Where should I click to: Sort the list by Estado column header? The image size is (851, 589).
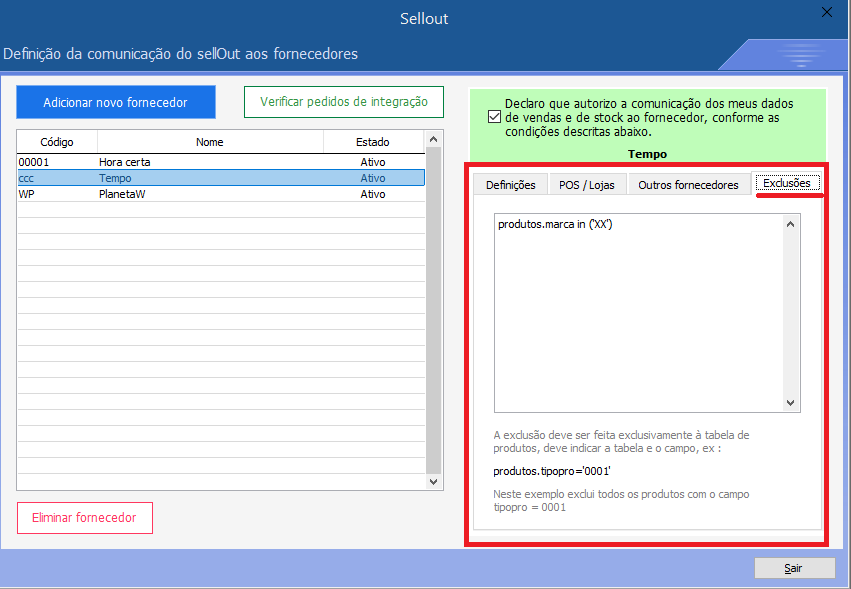(372, 142)
